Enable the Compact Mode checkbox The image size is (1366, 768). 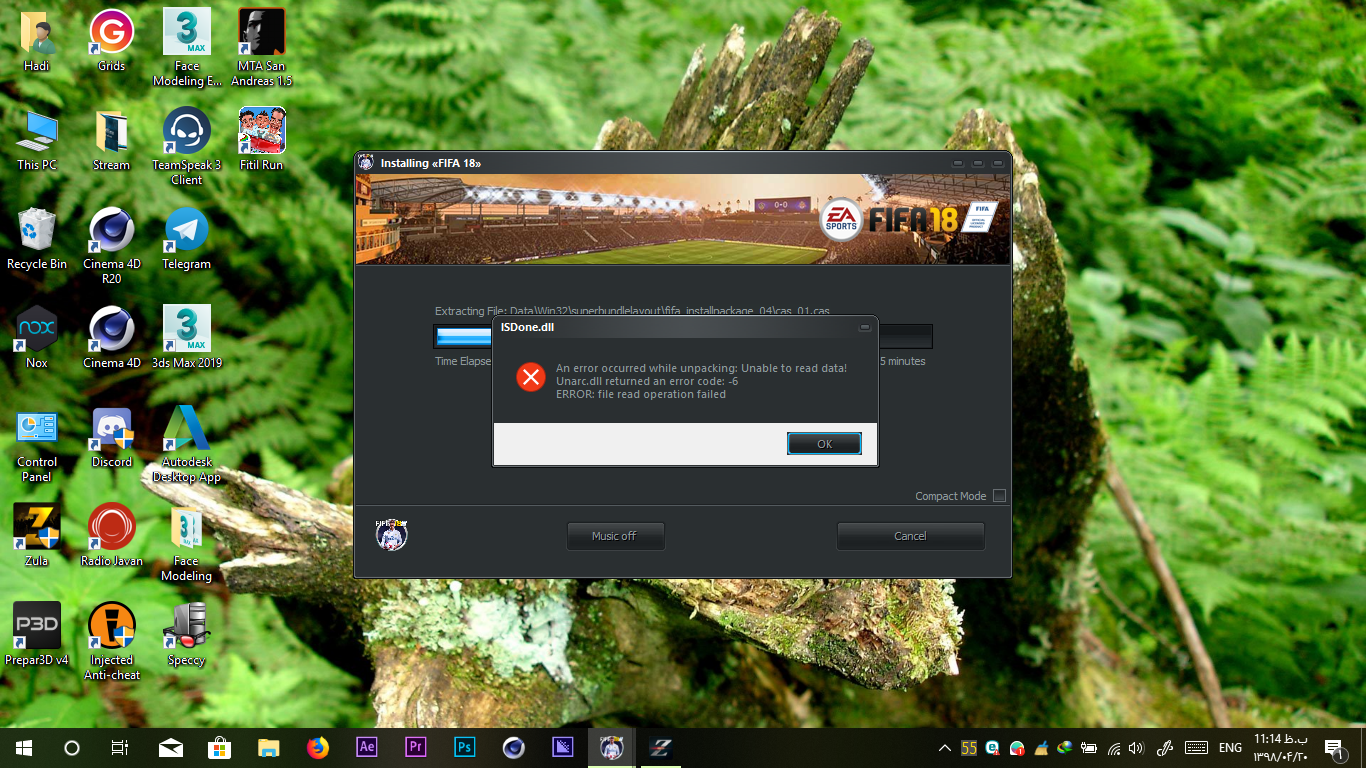999,496
